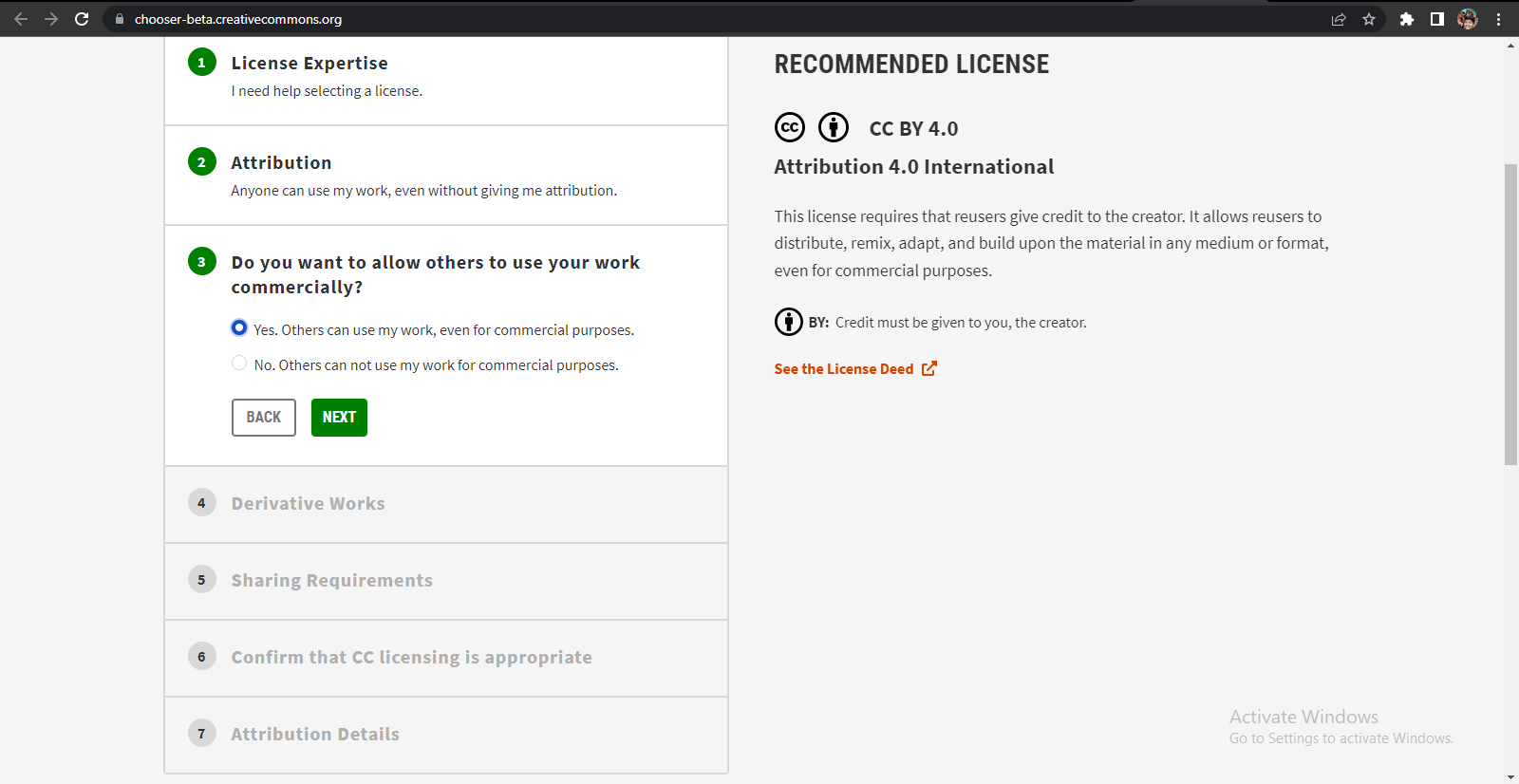Viewport: 1519px width, 784px height.
Task: Click the step 4 number badge
Action: tap(201, 503)
